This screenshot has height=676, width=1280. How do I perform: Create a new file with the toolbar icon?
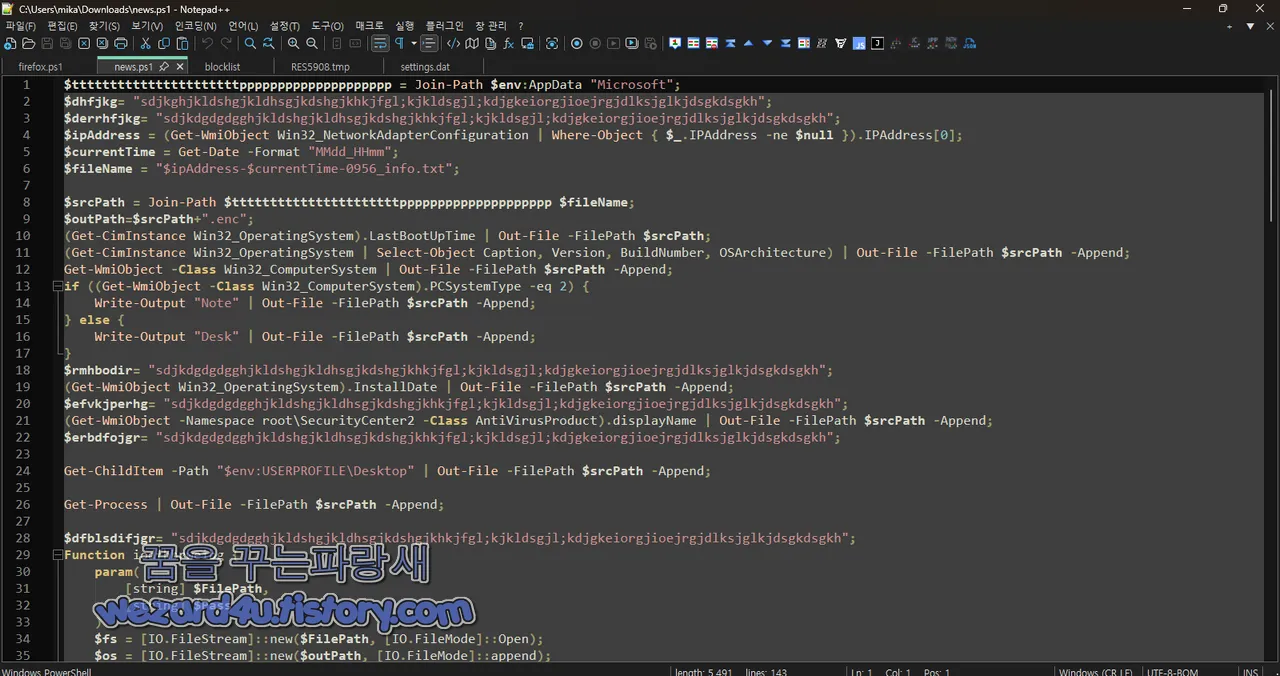pos(9,44)
